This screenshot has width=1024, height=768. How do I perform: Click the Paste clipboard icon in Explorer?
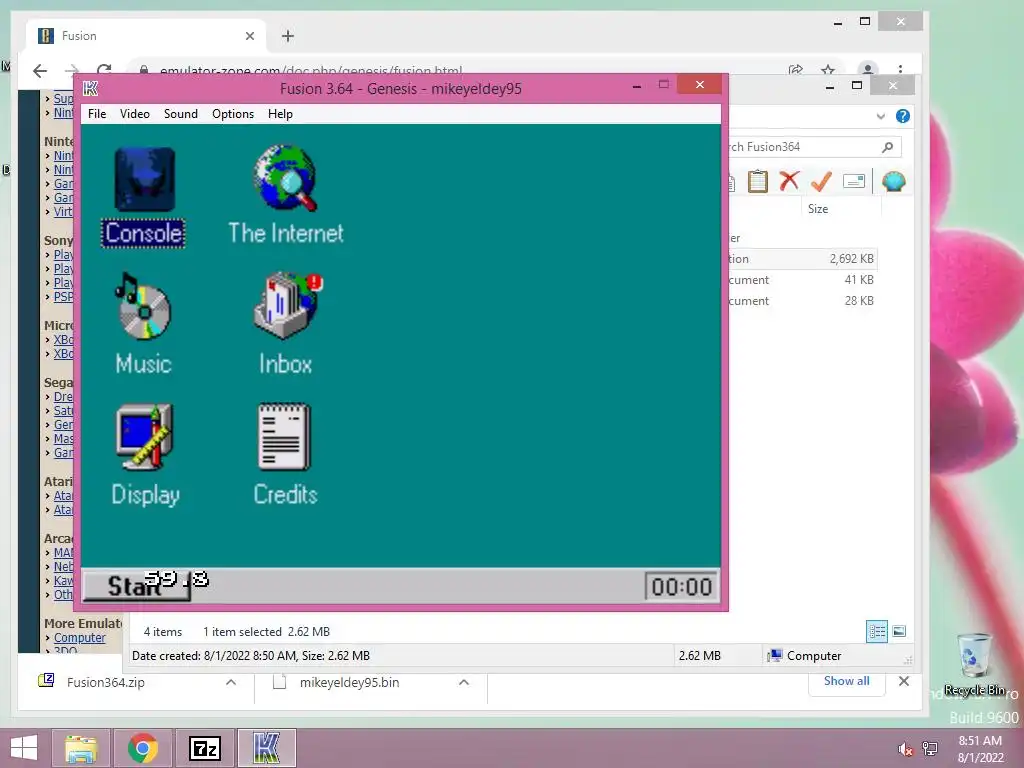click(x=758, y=181)
